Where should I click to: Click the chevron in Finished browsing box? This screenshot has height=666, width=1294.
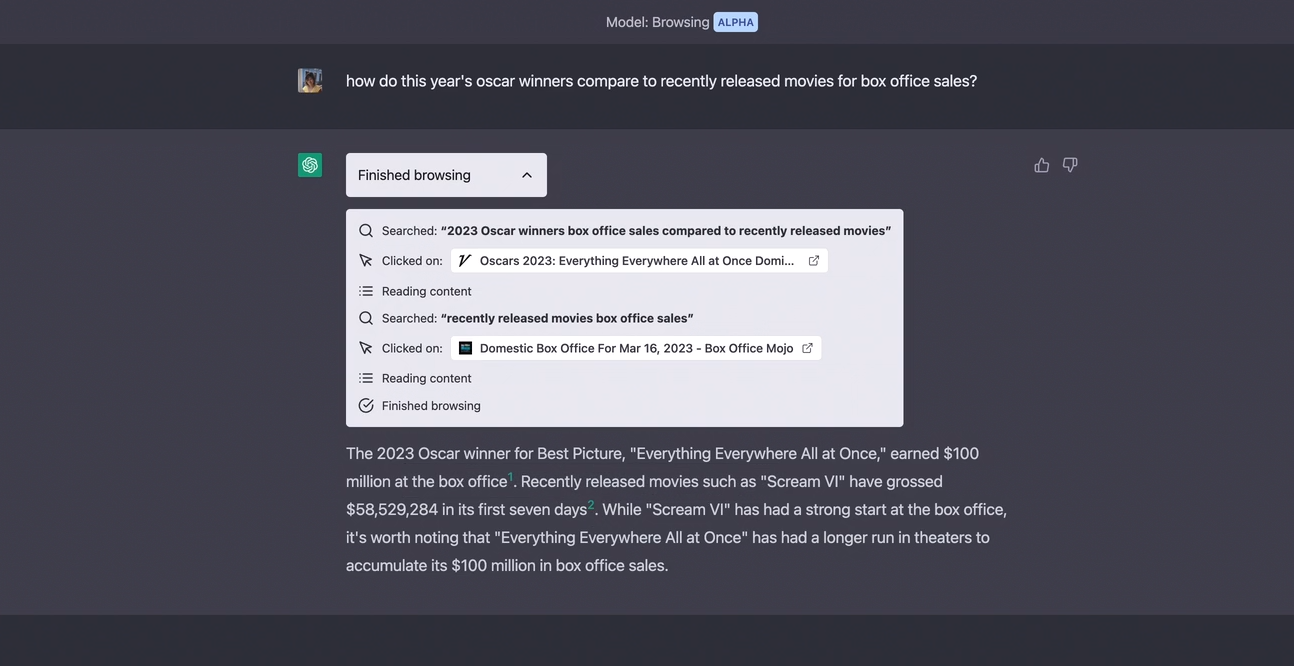click(x=527, y=175)
